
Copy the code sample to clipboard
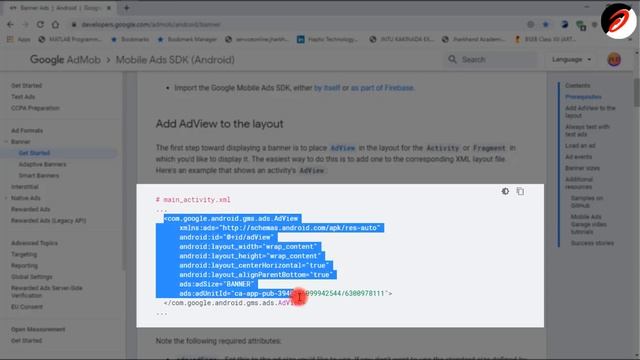[x=520, y=191]
